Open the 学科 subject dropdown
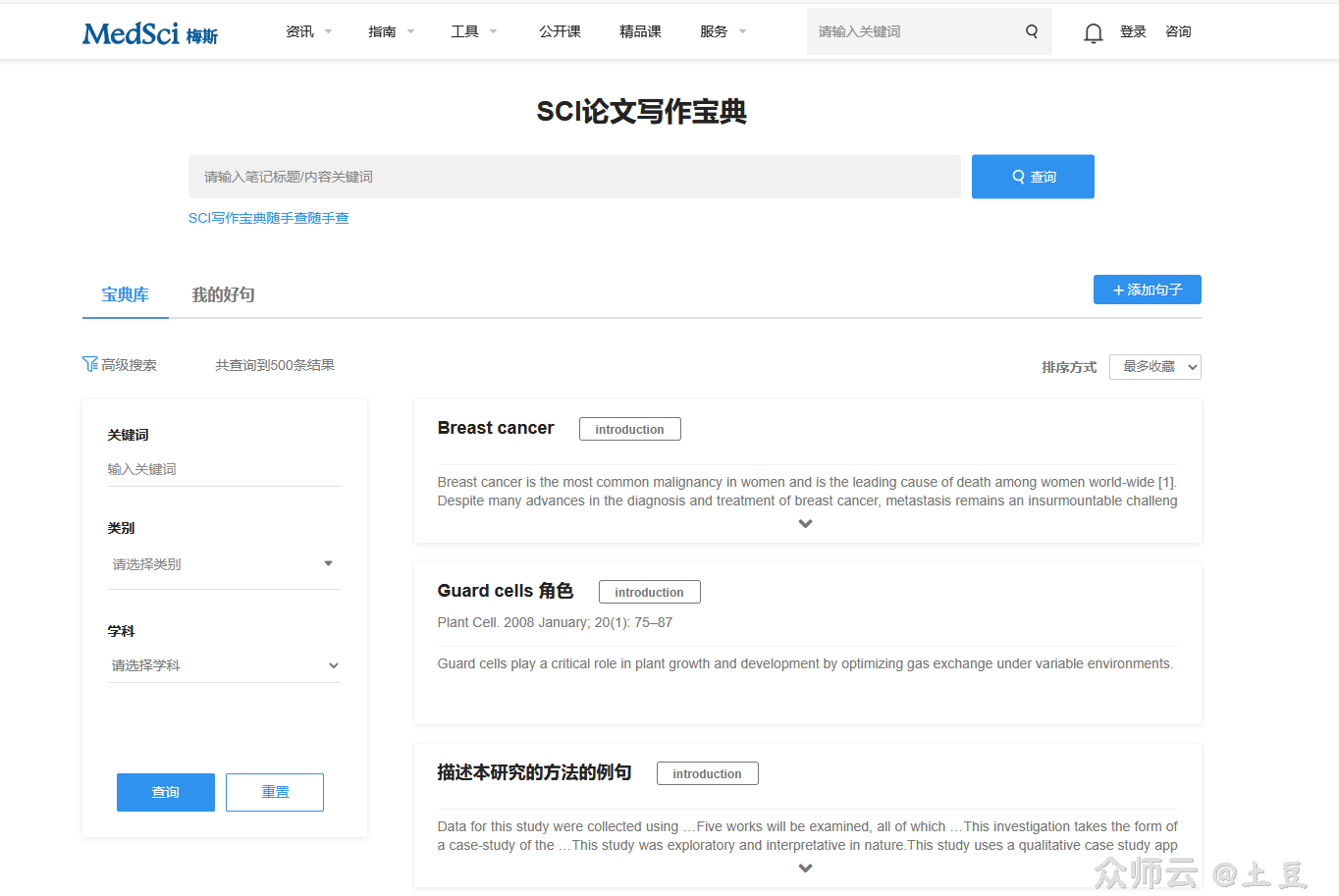1339x896 pixels. (224, 665)
